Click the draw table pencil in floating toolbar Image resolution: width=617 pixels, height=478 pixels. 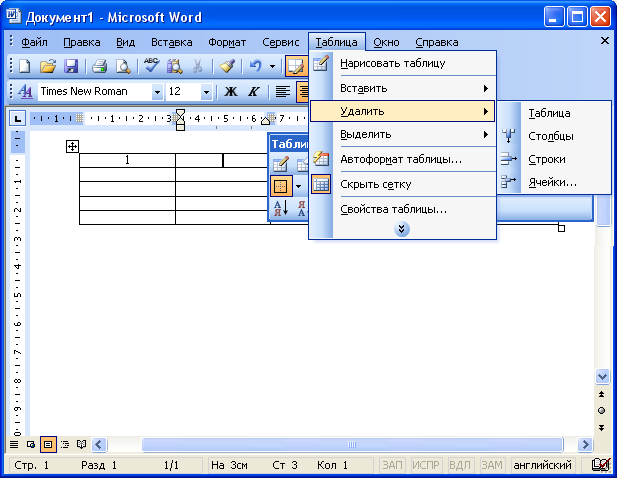(281, 164)
